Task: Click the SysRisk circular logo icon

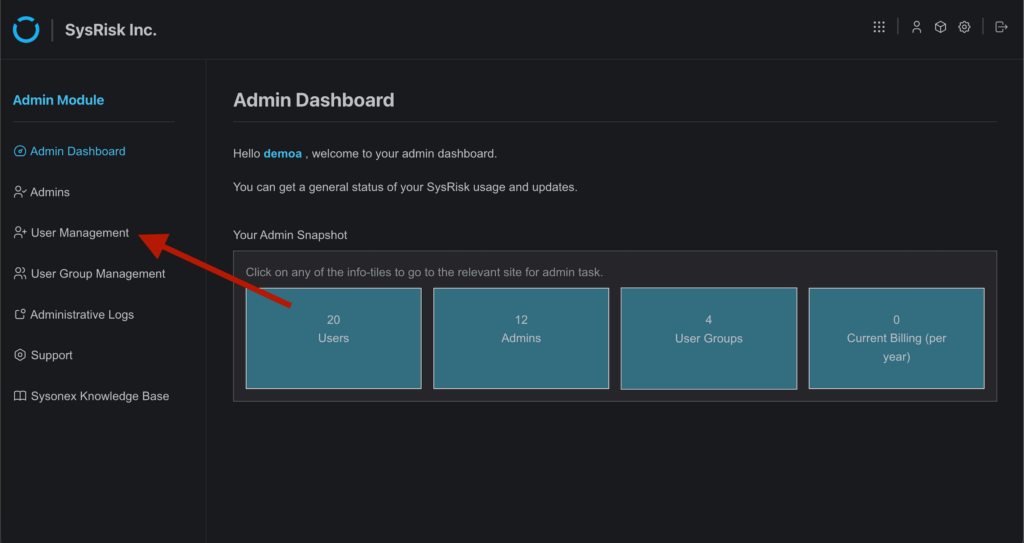Action: tap(26, 30)
